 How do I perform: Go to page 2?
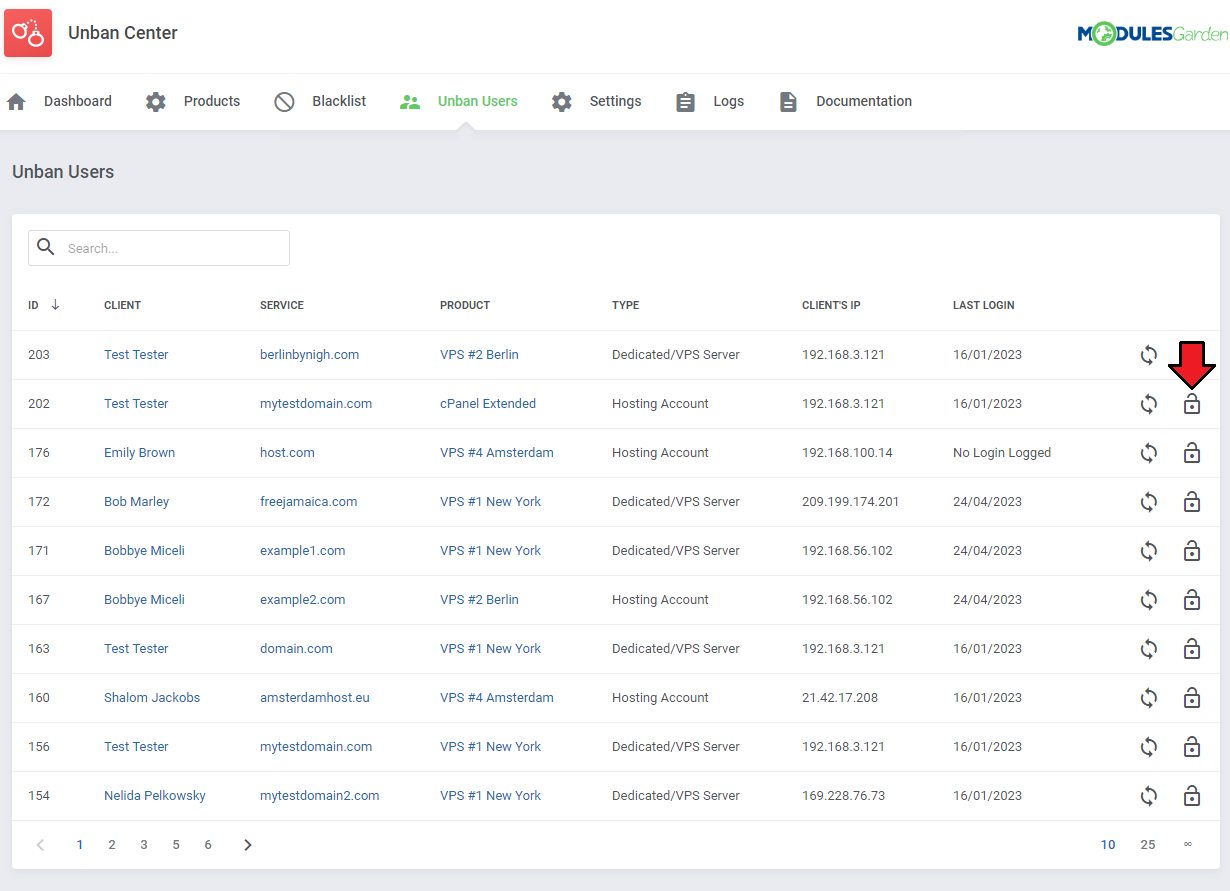click(112, 845)
